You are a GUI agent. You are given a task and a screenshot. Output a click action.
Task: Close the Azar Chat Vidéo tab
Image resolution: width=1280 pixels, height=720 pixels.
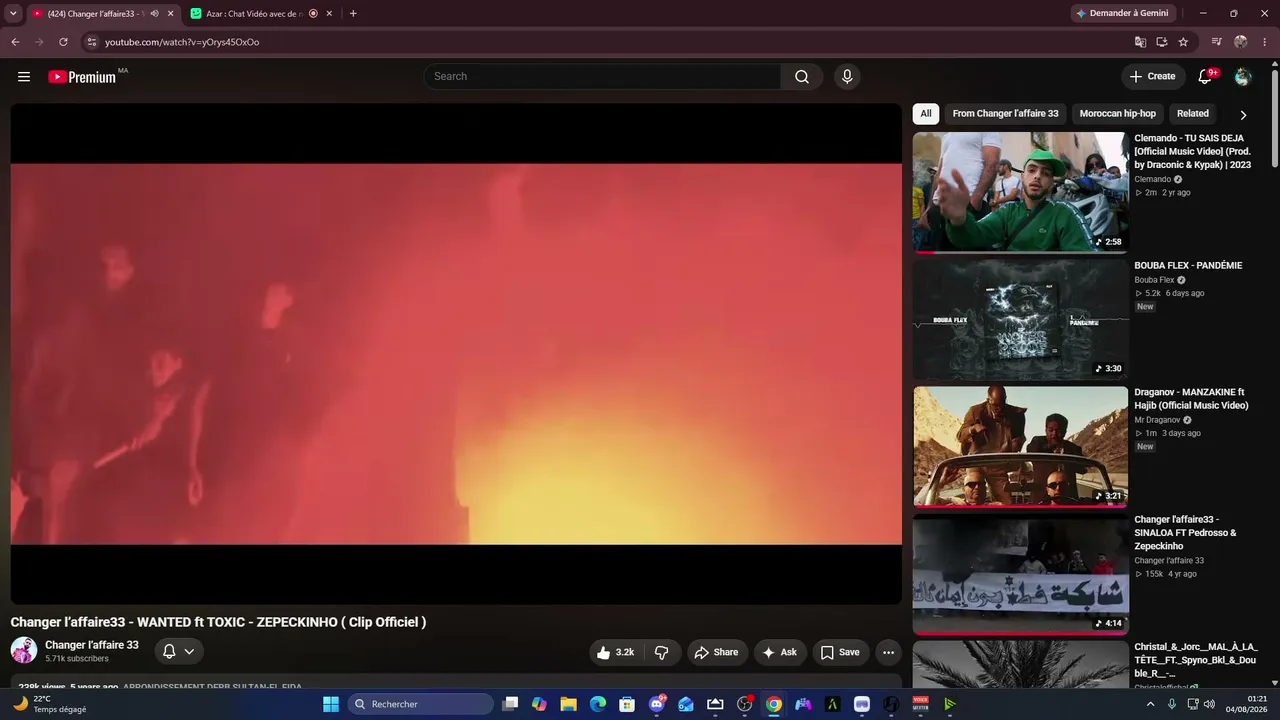(330, 13)
